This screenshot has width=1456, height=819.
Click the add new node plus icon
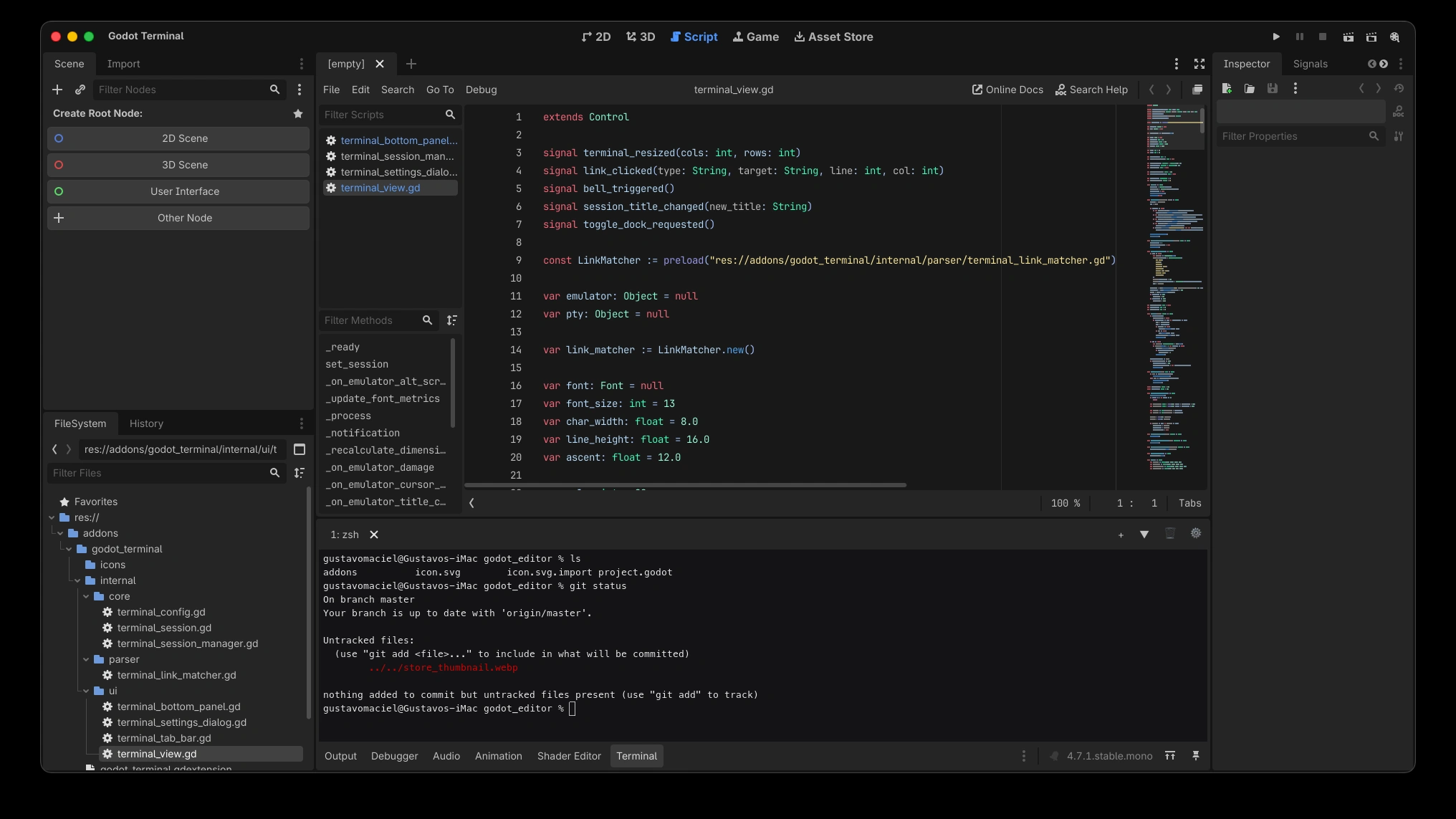(x=57, y=90)
